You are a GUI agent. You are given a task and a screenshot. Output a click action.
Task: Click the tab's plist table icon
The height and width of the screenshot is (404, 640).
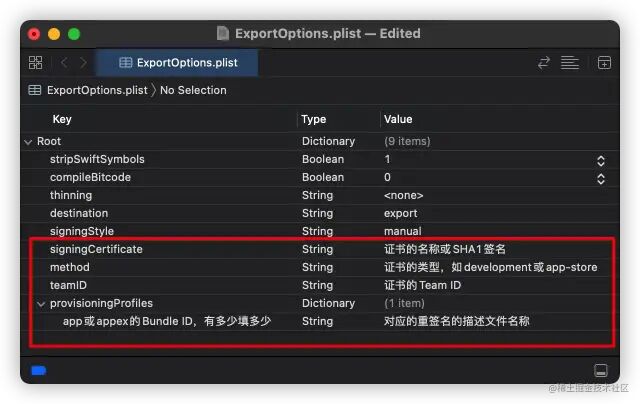(125, 62)
